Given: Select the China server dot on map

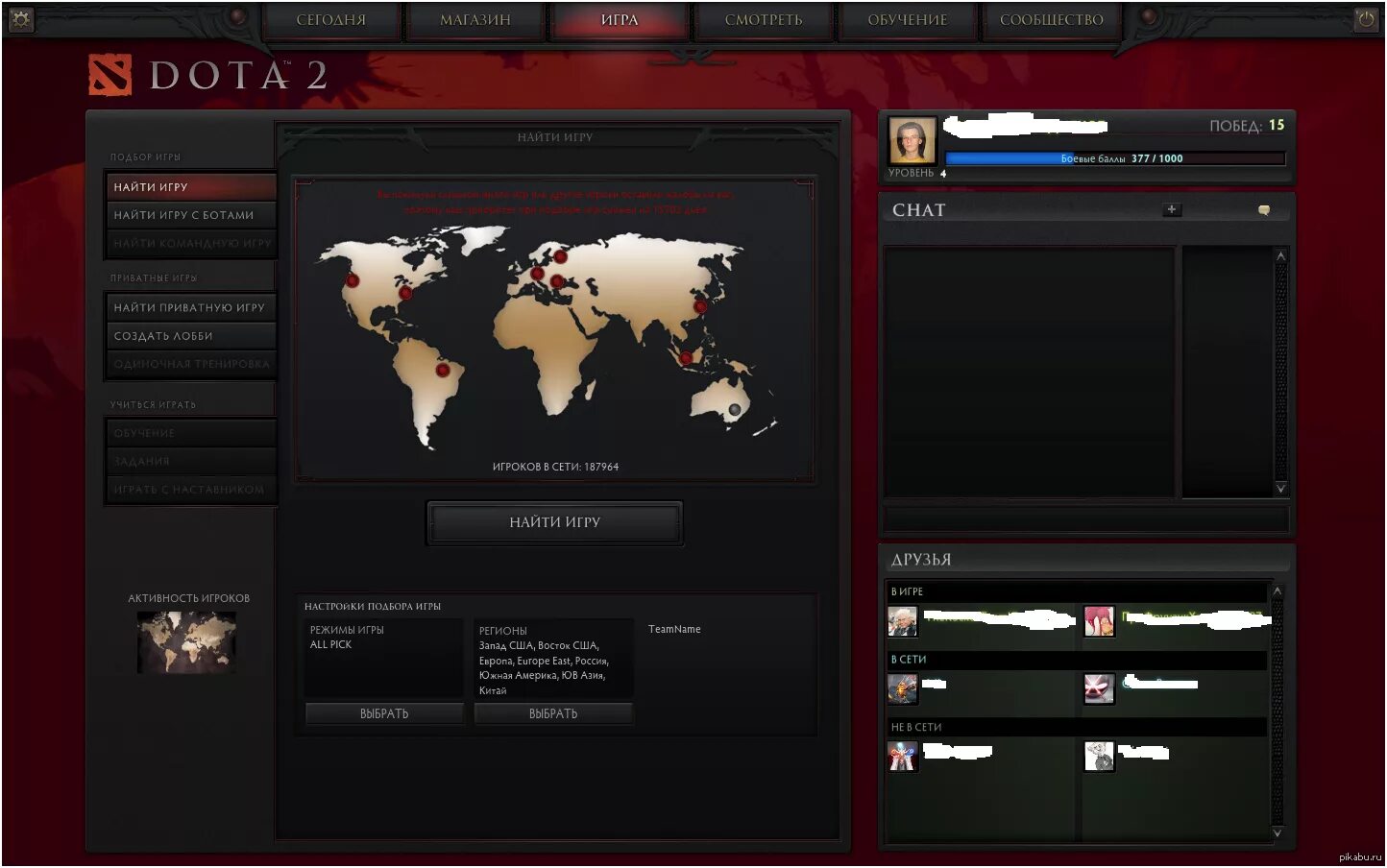Looking at the screenshot, I should pos(700,307).
